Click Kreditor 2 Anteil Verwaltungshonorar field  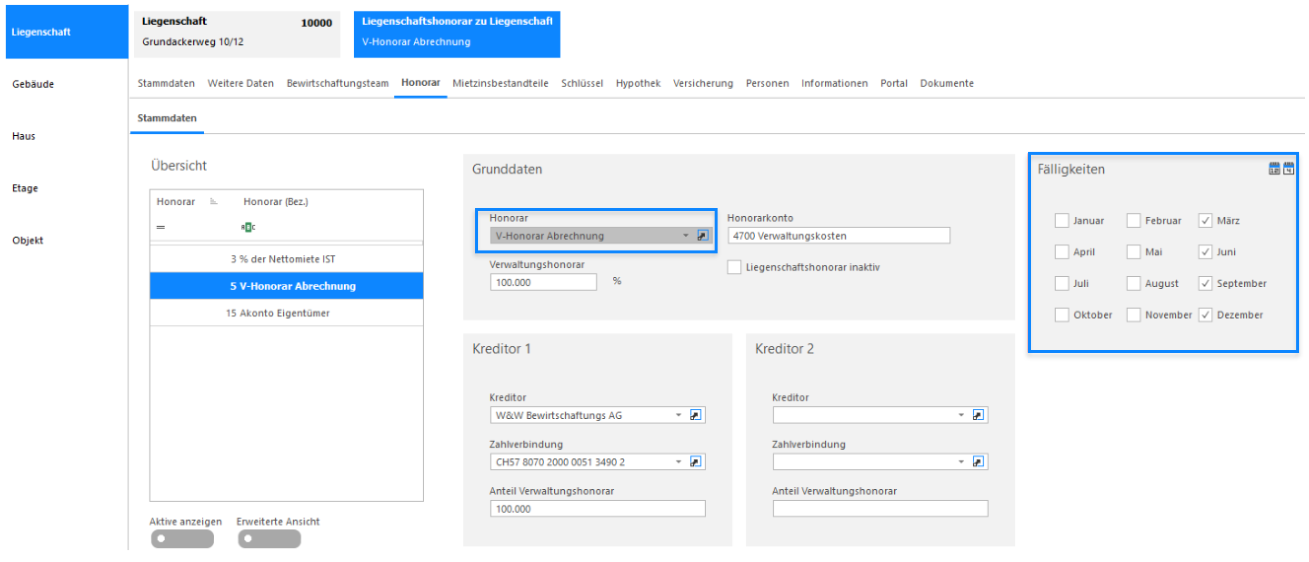pos(880,509)
